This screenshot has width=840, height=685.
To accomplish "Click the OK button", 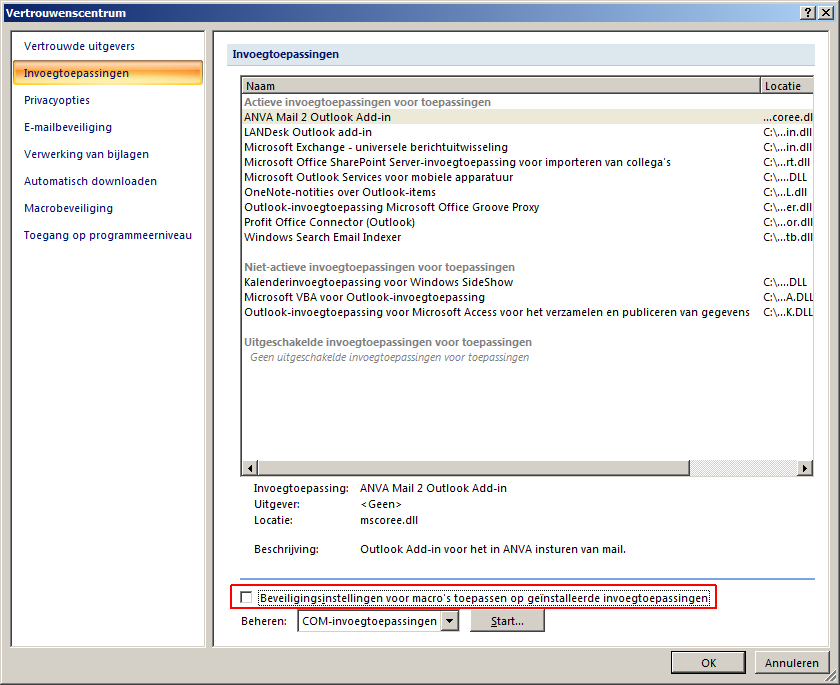I will click(707, 662).
